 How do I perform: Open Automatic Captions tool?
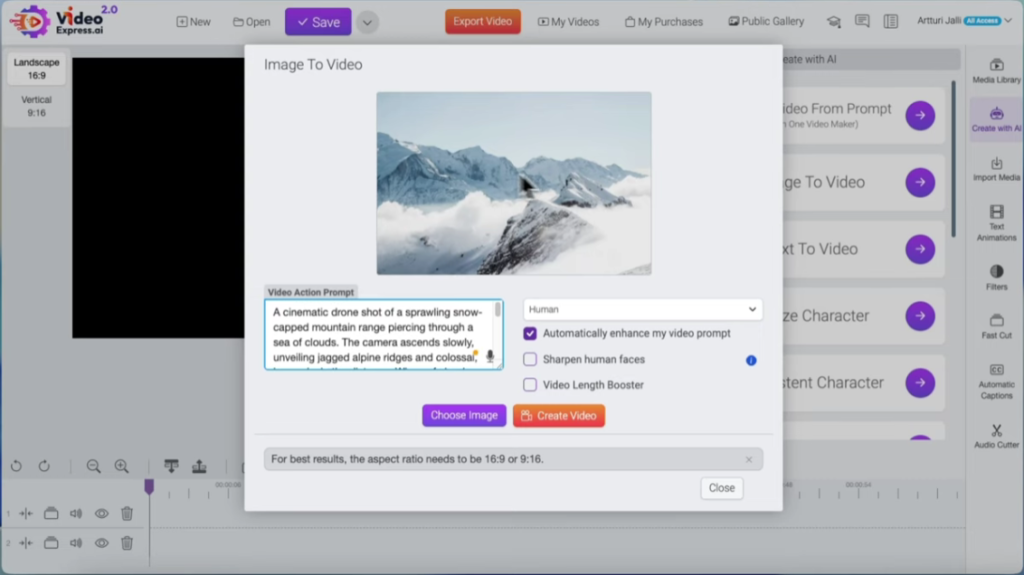[996, 382]
